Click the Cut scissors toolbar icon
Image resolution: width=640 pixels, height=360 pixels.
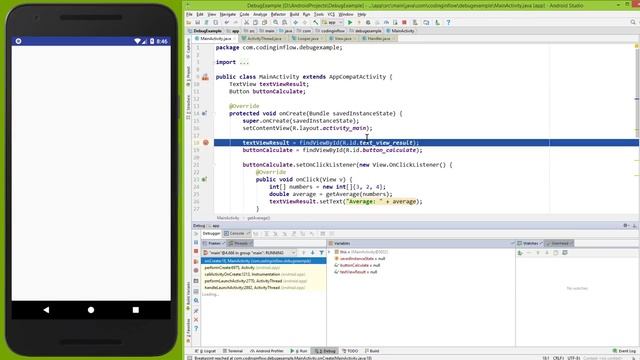(247, 22)
